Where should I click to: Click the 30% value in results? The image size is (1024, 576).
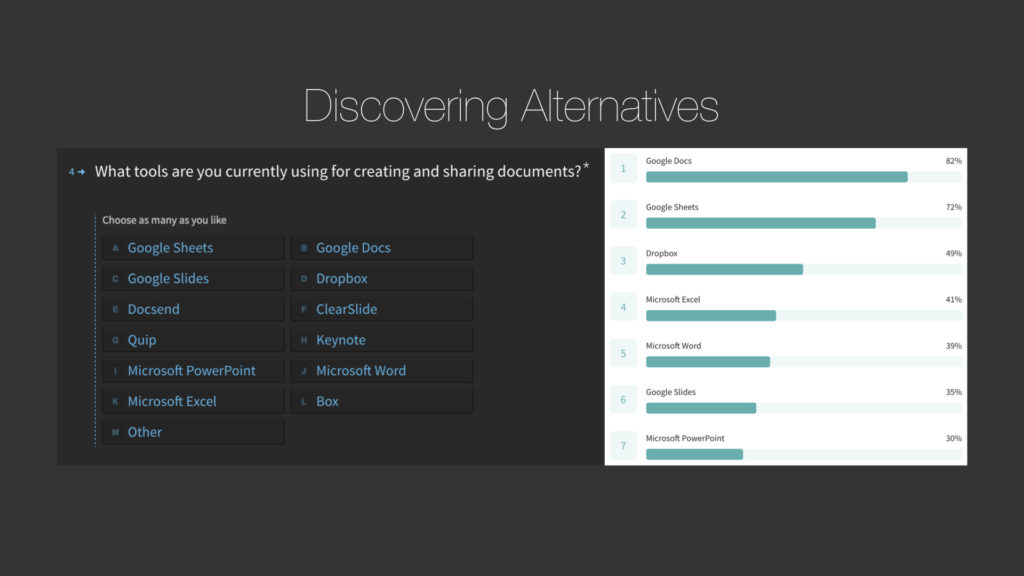953,439
